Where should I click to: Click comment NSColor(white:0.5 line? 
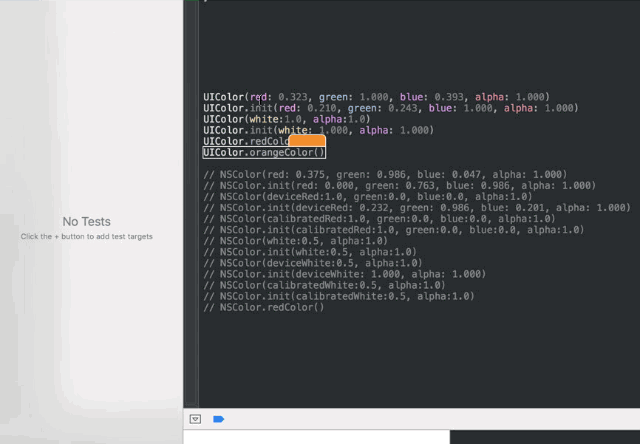click(x=296, y=241)
